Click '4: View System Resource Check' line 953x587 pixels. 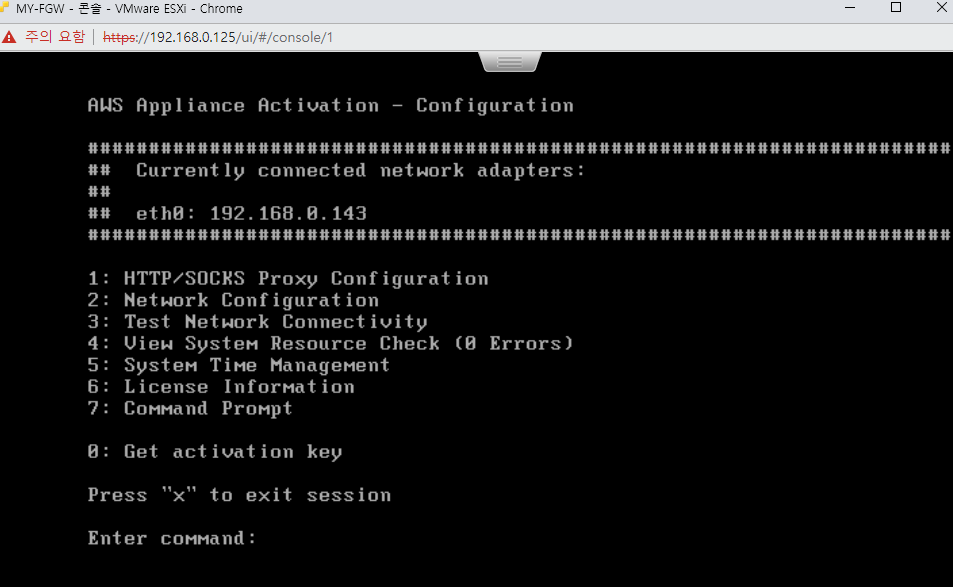click(331, 343)
